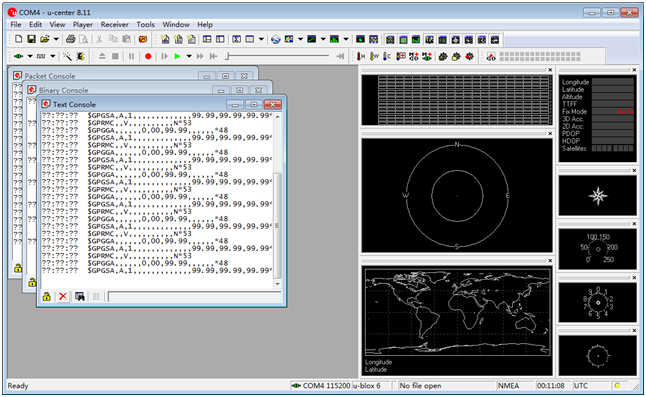Screen dimensions: 646x397
Task: Click the green connection plug icon
Action: [x=18, y=56]
